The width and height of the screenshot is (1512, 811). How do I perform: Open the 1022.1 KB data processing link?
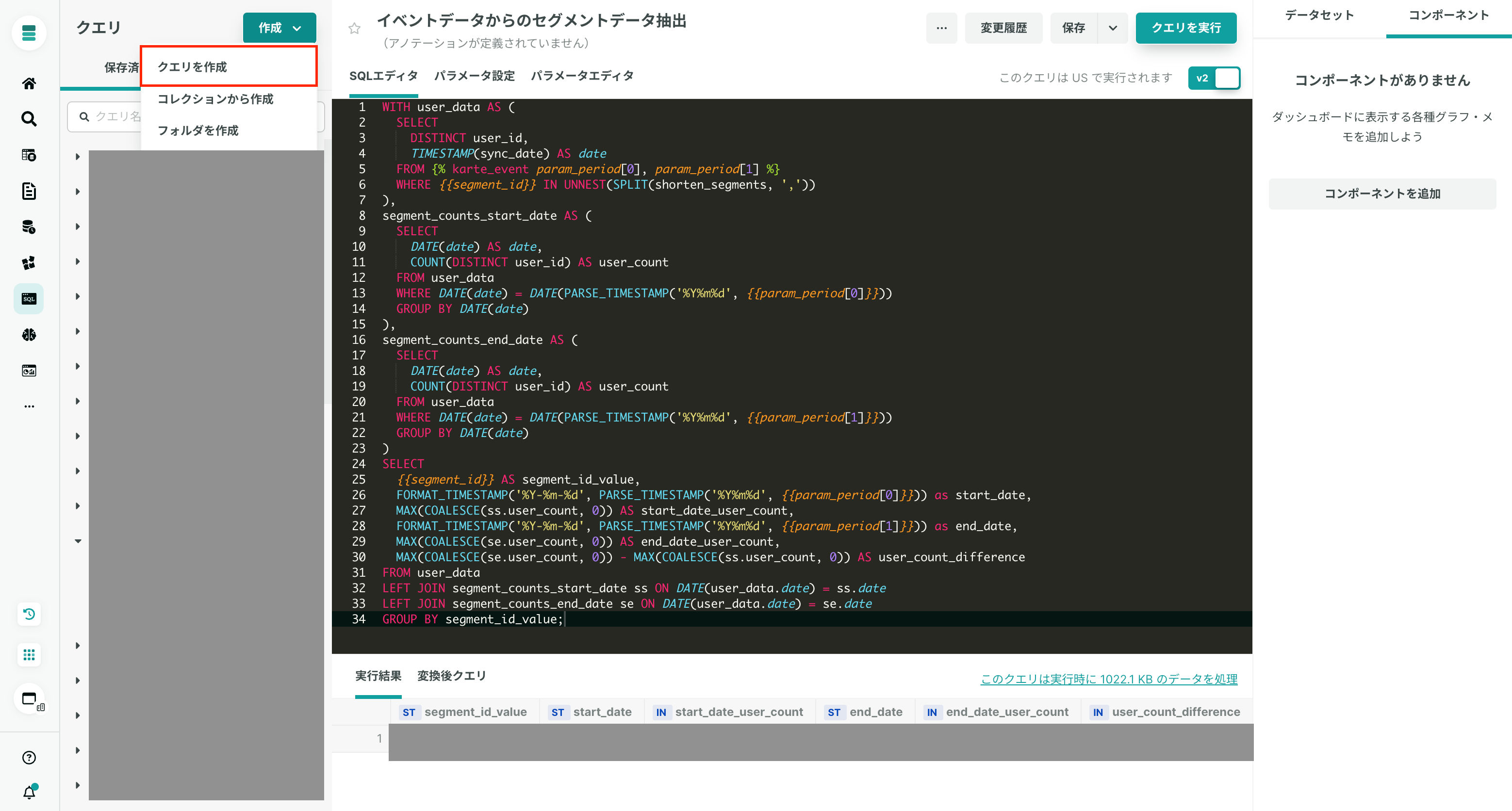[1108, 679]
